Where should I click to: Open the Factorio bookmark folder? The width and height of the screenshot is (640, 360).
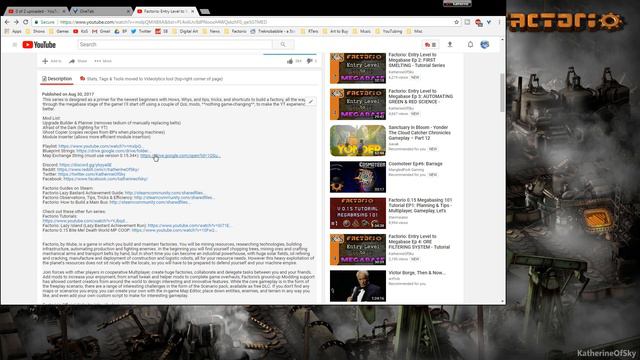coord(236,31)
